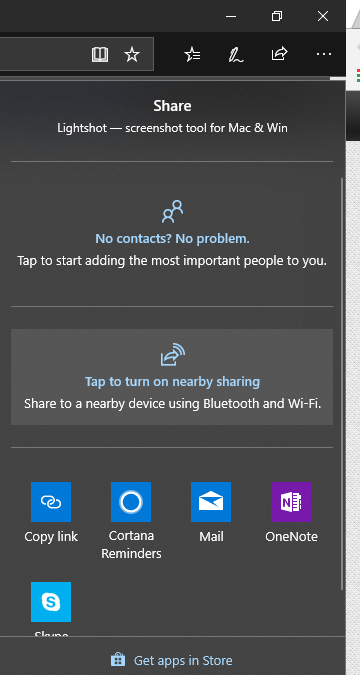
Task: Click the people contacts icon
Action: click(x=172, y=211)
